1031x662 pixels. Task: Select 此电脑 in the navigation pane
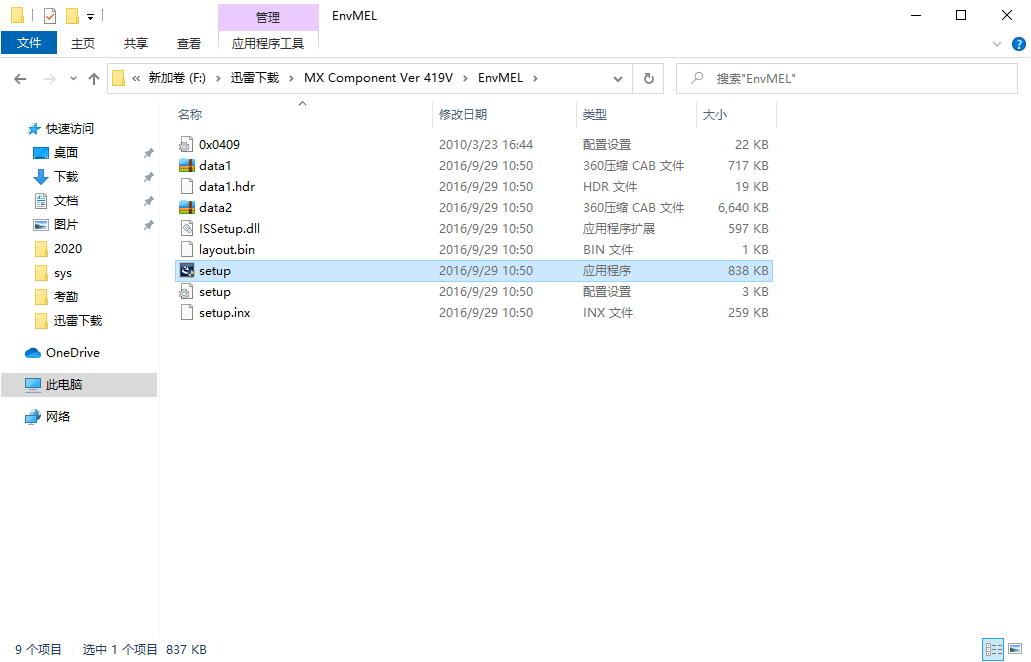(x=64, y=385)
